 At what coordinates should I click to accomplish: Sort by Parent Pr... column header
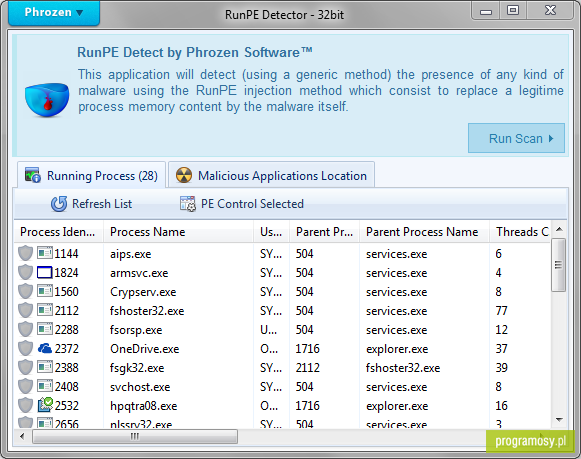pos(324,232)
